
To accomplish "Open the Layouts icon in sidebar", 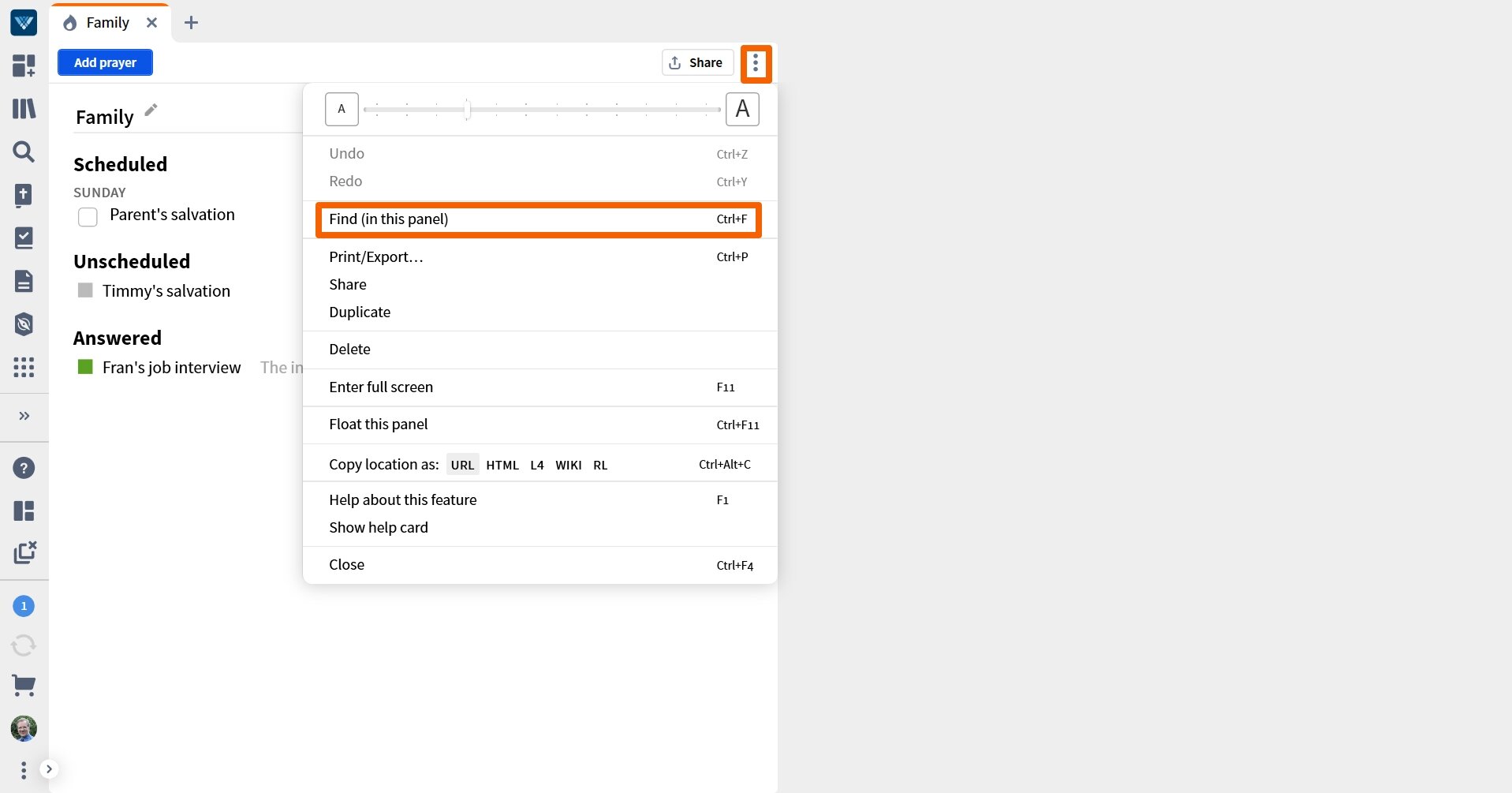I will (24, 511).
